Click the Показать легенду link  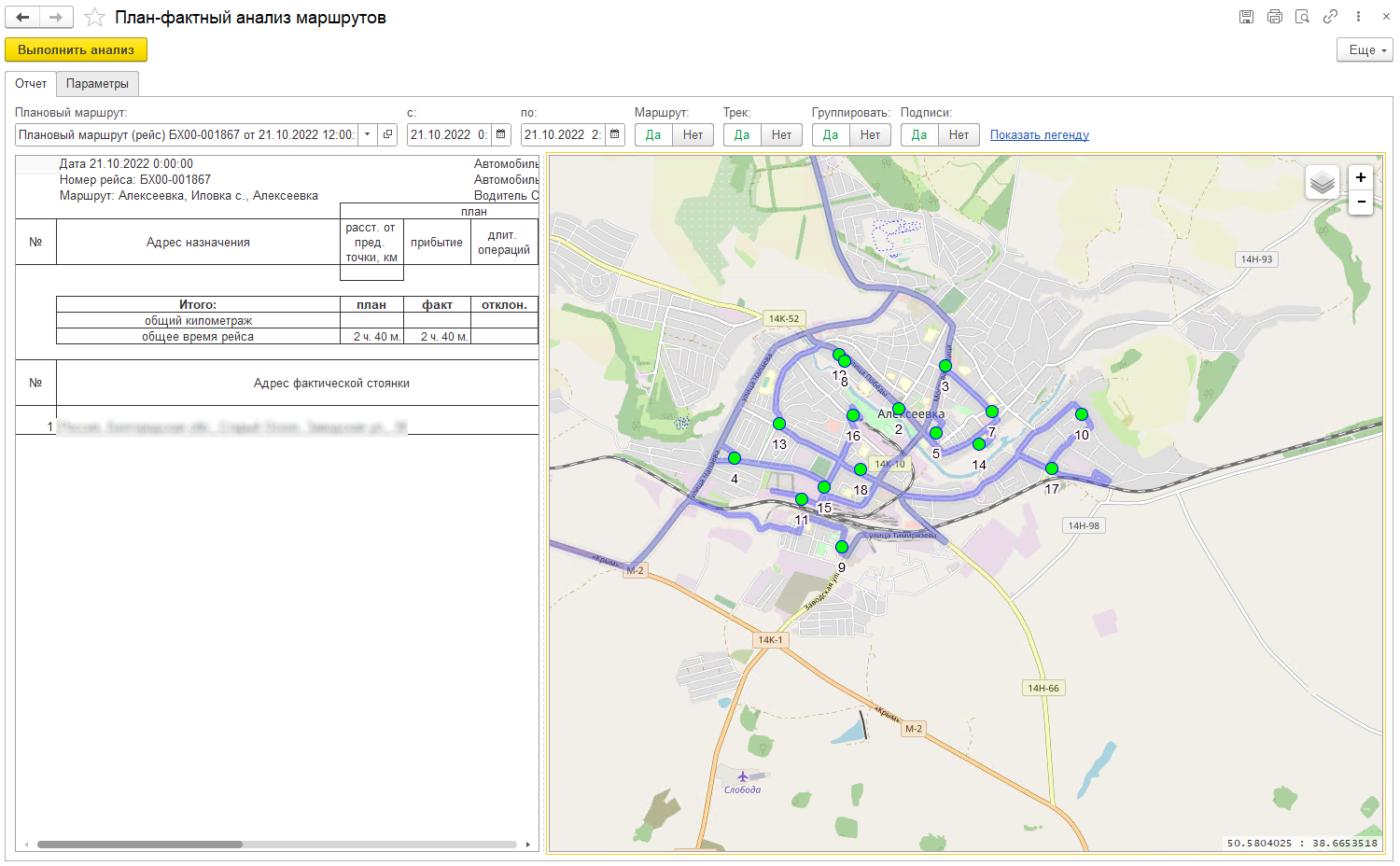[x=1039, y=135]
